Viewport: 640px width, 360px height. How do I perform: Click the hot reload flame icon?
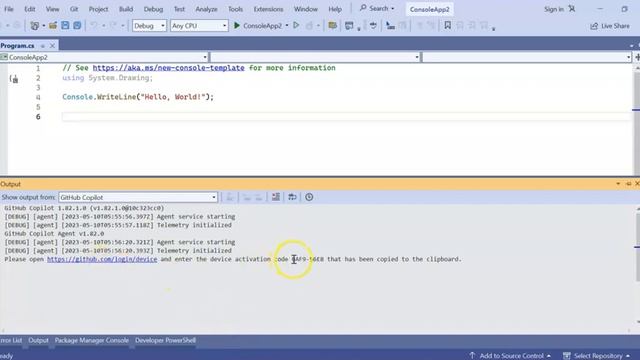pos(309,26)
